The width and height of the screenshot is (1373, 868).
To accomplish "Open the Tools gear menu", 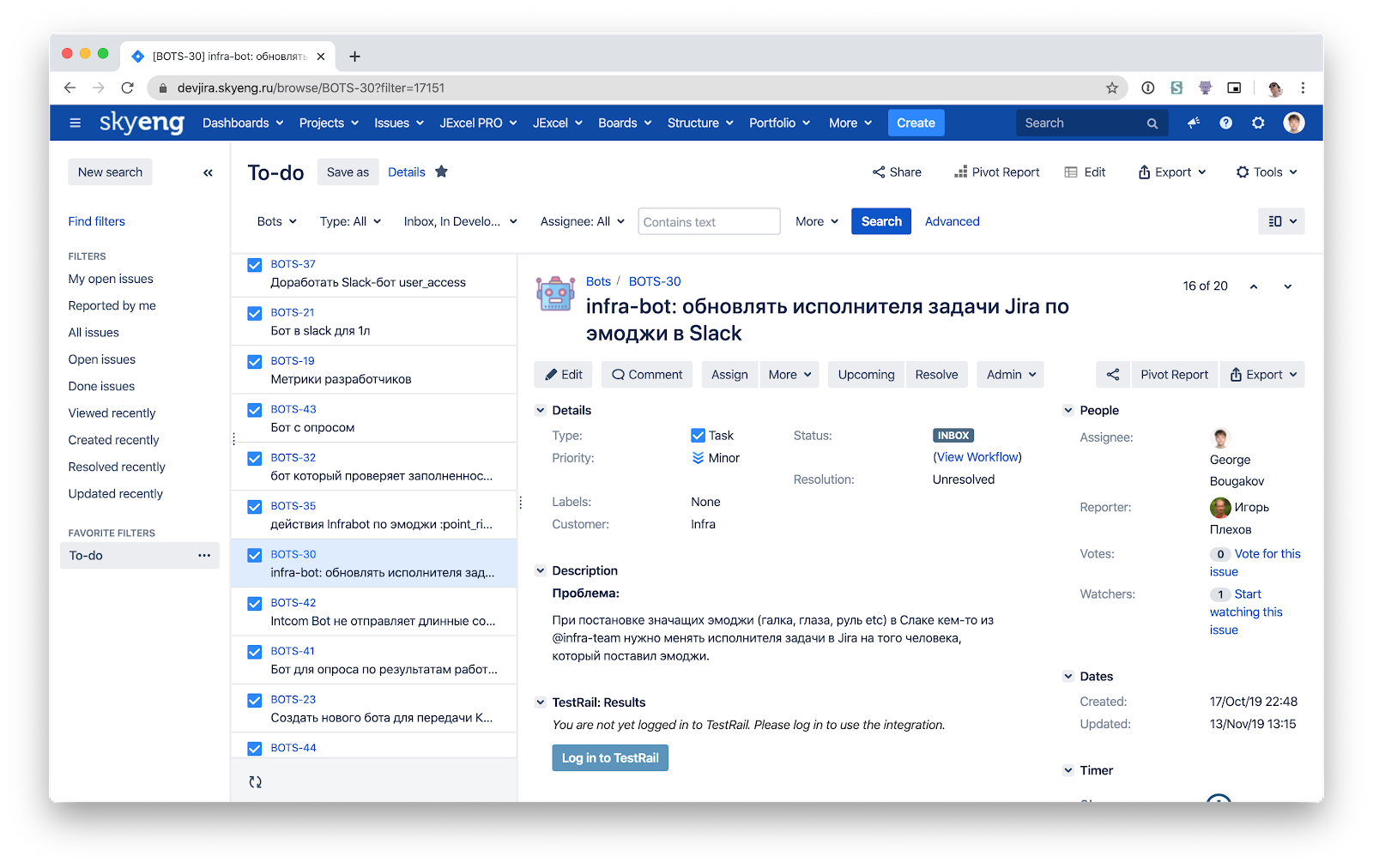I will (1266, 172).
